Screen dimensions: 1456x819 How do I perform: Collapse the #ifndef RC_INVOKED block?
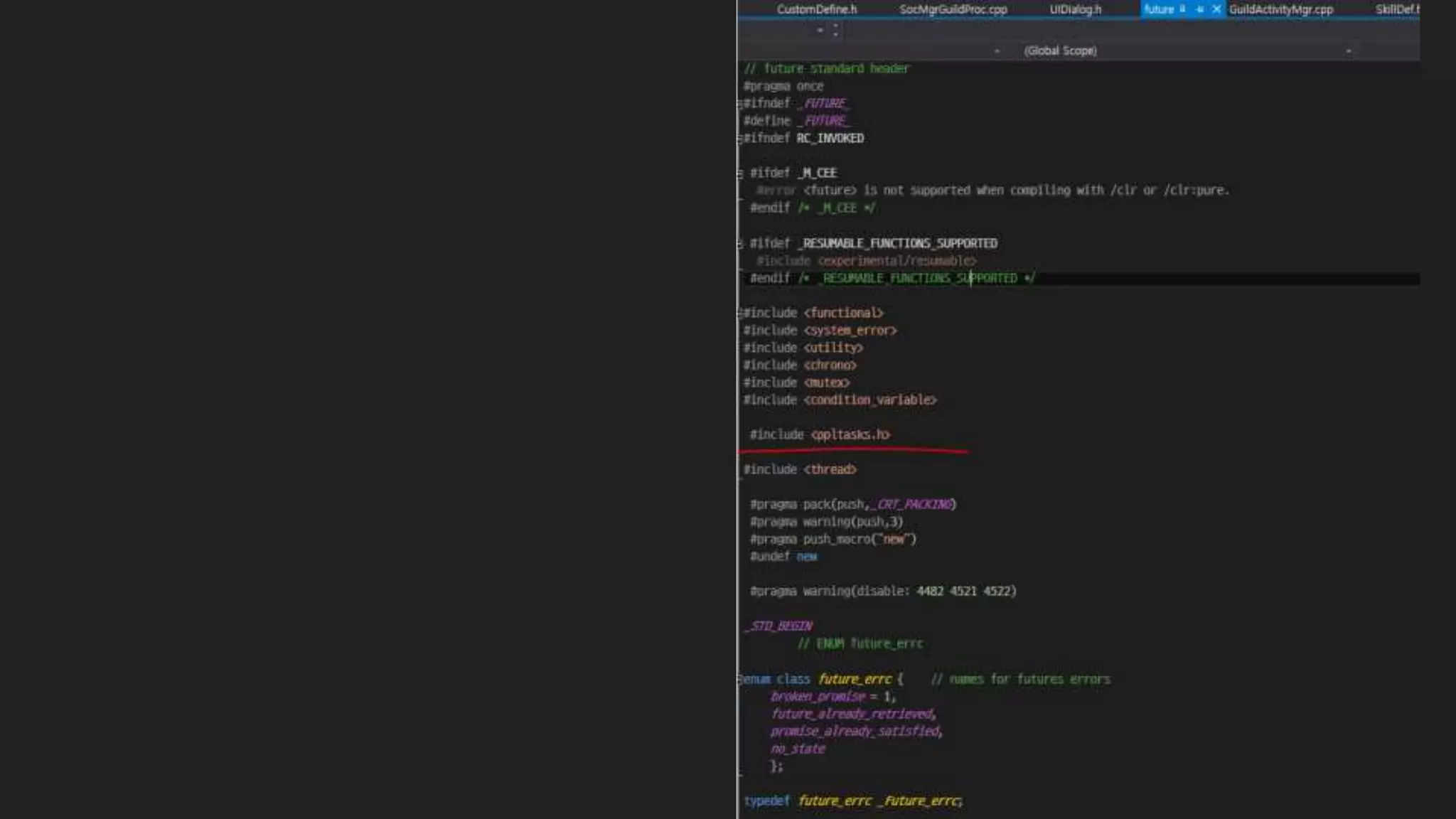coord(739,139)
